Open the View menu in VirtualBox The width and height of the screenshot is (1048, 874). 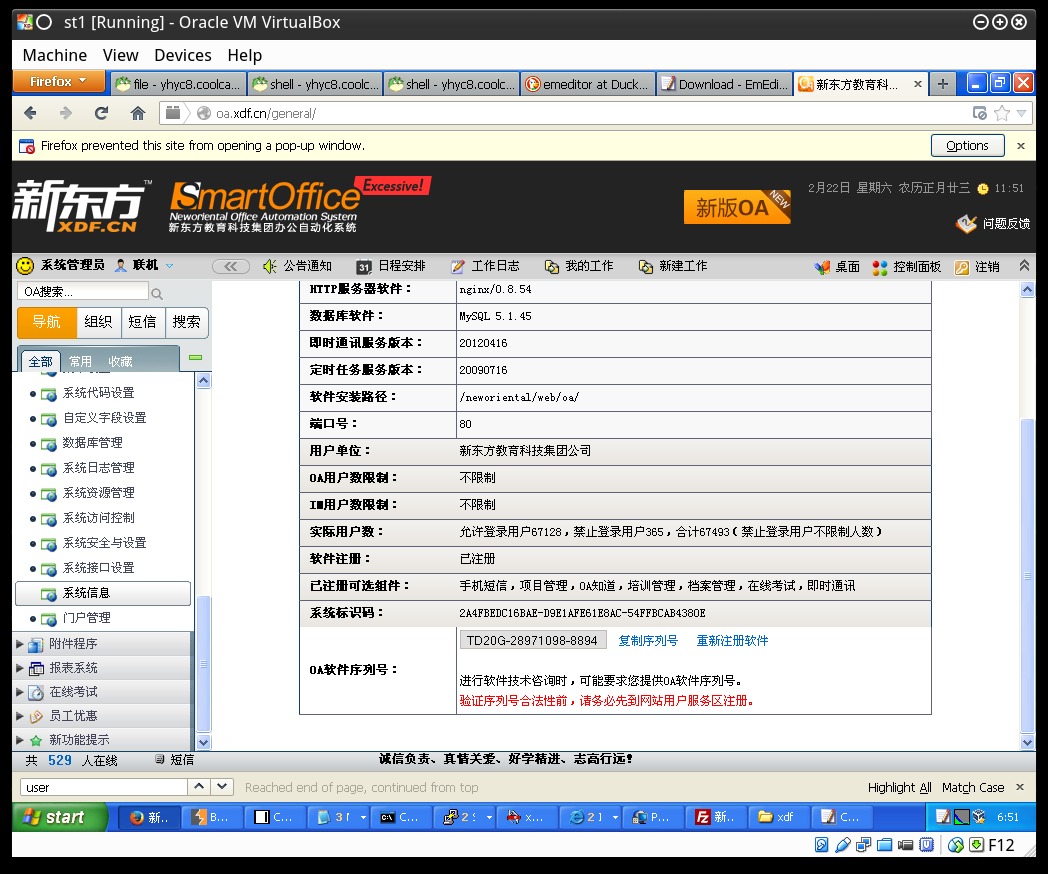tap(120, 55)
